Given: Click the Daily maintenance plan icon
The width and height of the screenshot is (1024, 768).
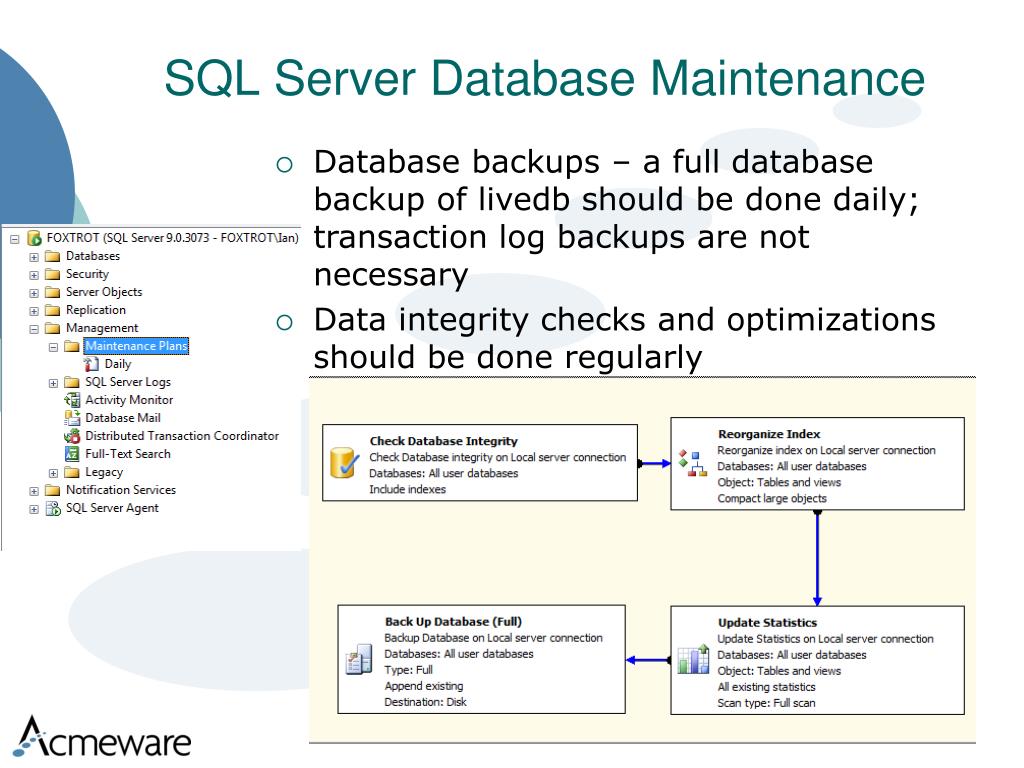Looking at the screenshot, I should 91,364.
